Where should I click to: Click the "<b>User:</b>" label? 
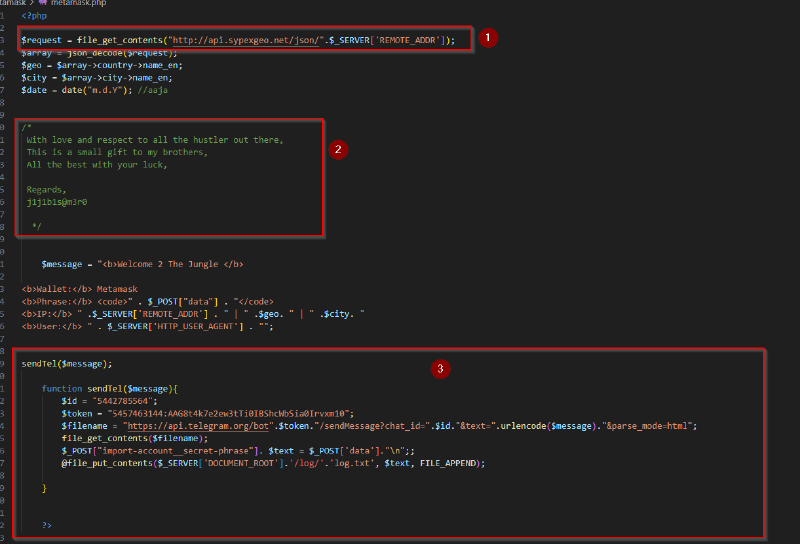52,327
